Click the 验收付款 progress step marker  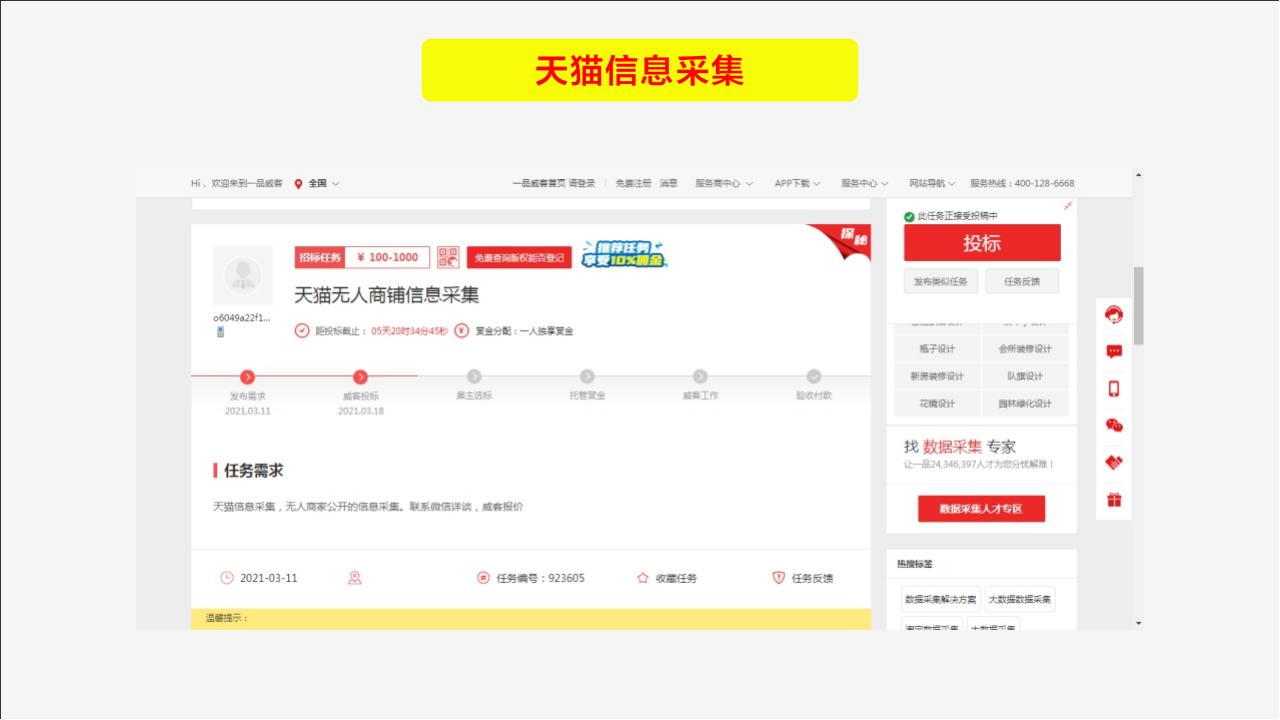[x=814, y=376]
